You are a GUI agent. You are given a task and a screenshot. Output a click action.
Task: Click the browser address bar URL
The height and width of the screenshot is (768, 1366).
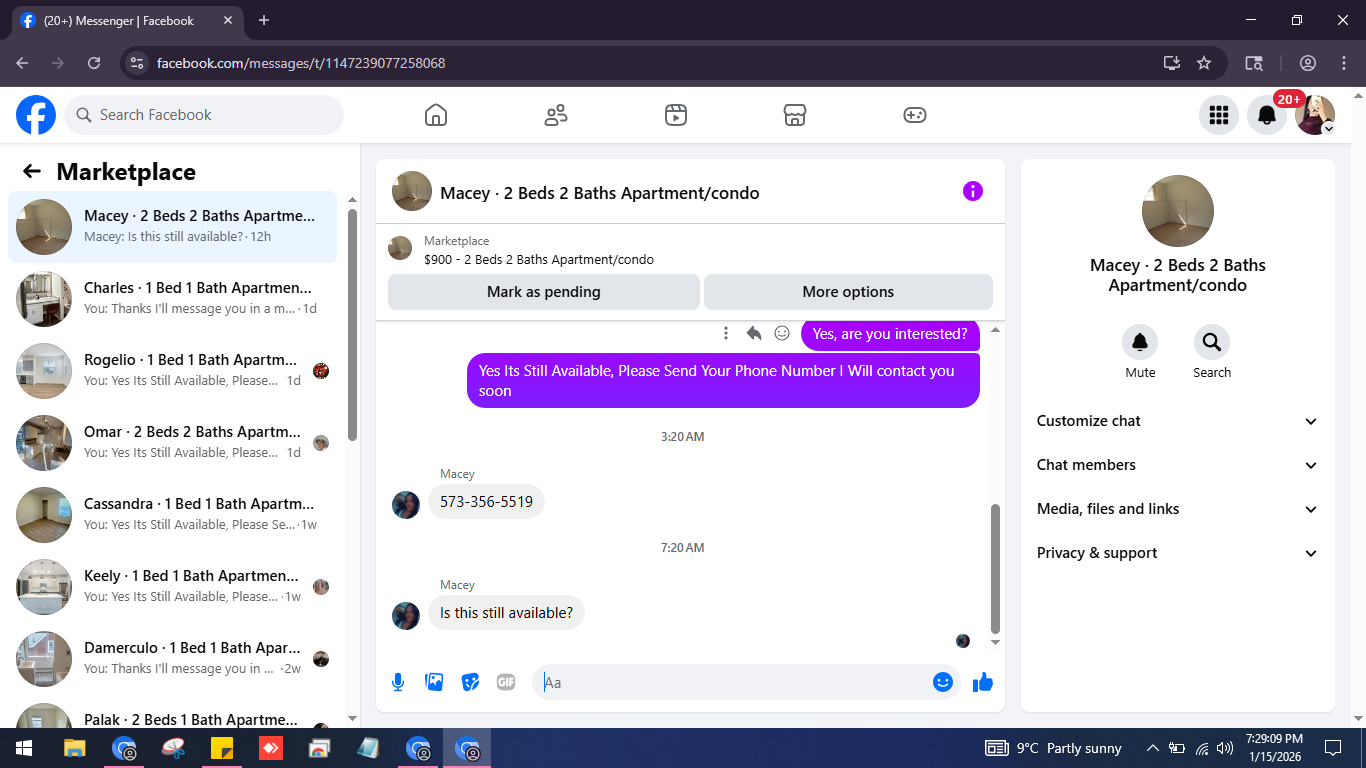301,63
